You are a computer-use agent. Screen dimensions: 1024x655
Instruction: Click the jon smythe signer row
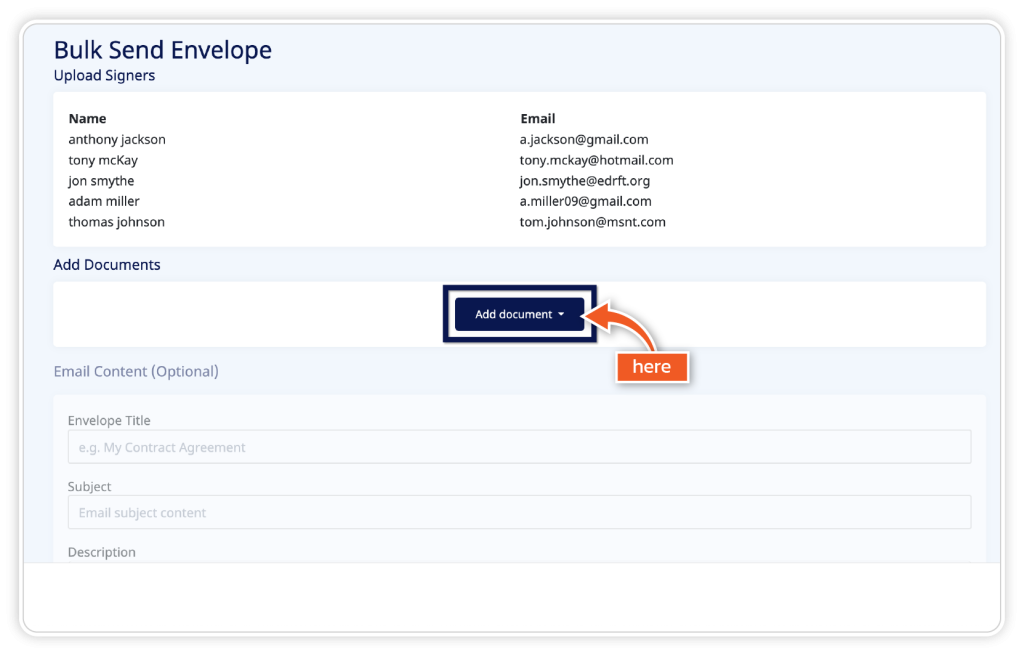[x=101, y=181]
